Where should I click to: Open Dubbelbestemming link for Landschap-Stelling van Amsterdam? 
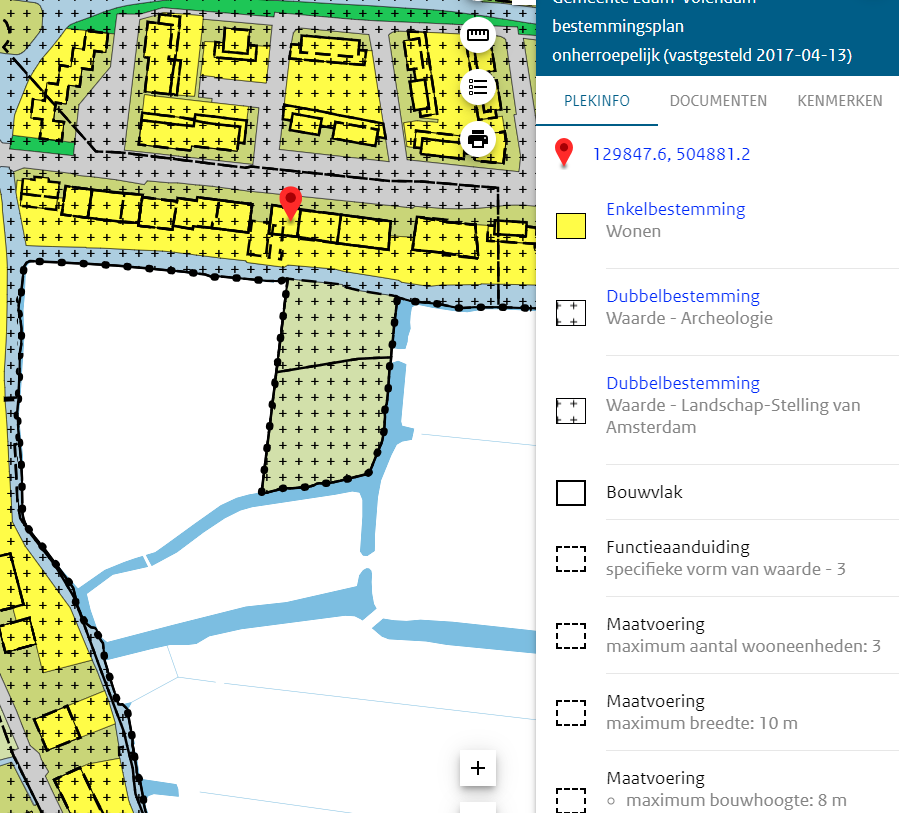682,383
